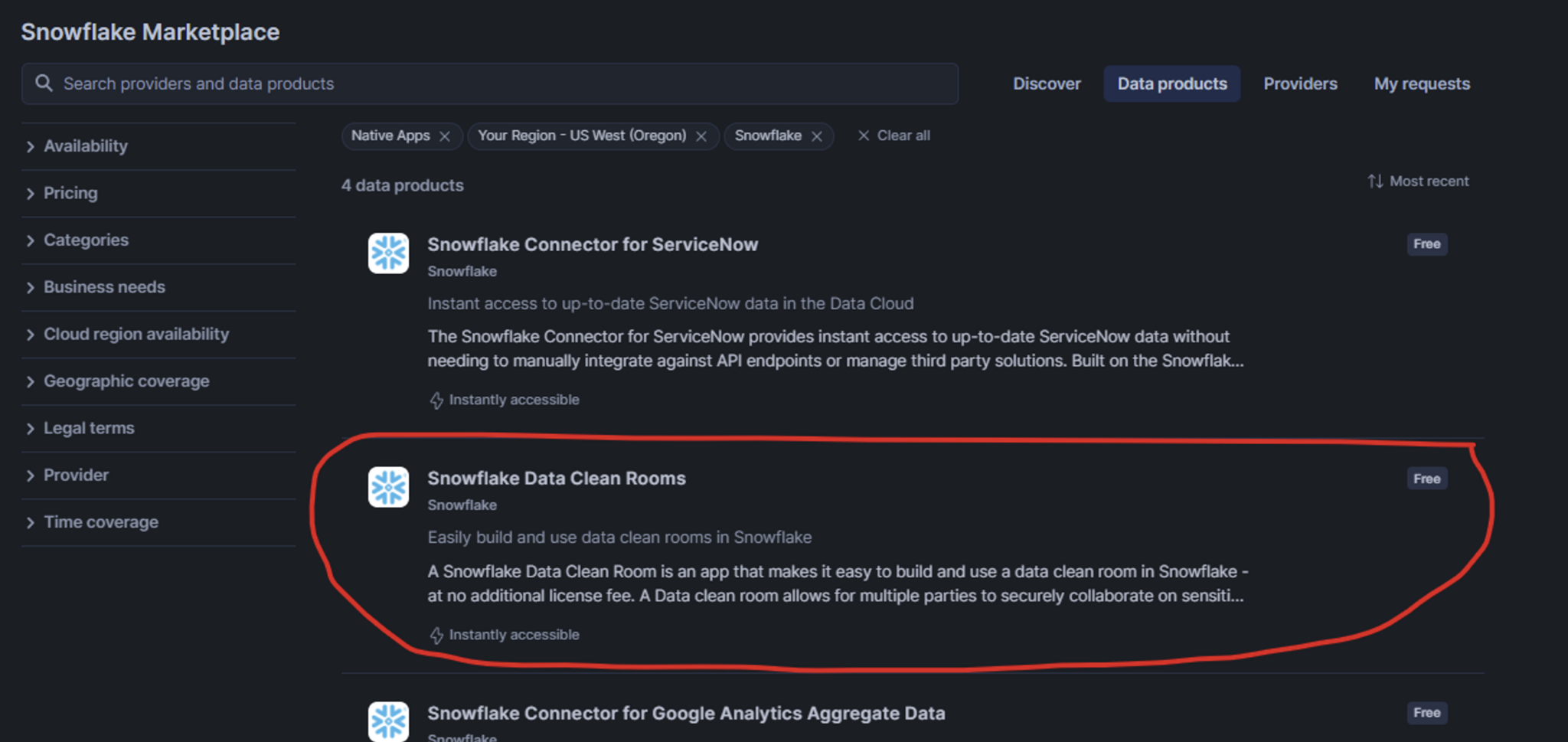Expand the Cloud region availability section

click(x=136, y=334)
